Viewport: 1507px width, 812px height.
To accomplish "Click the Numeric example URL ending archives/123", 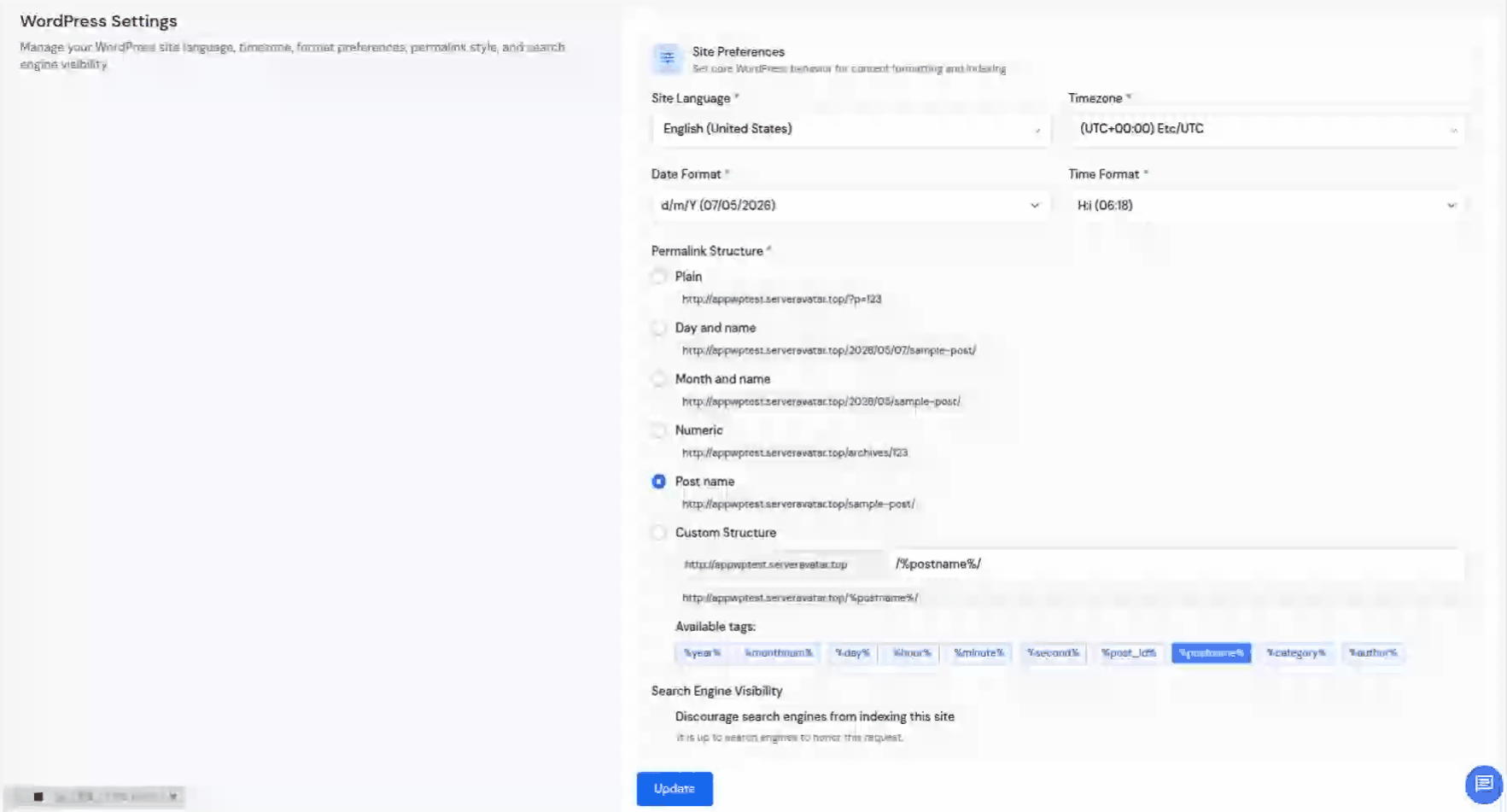I will click(794, 453).
